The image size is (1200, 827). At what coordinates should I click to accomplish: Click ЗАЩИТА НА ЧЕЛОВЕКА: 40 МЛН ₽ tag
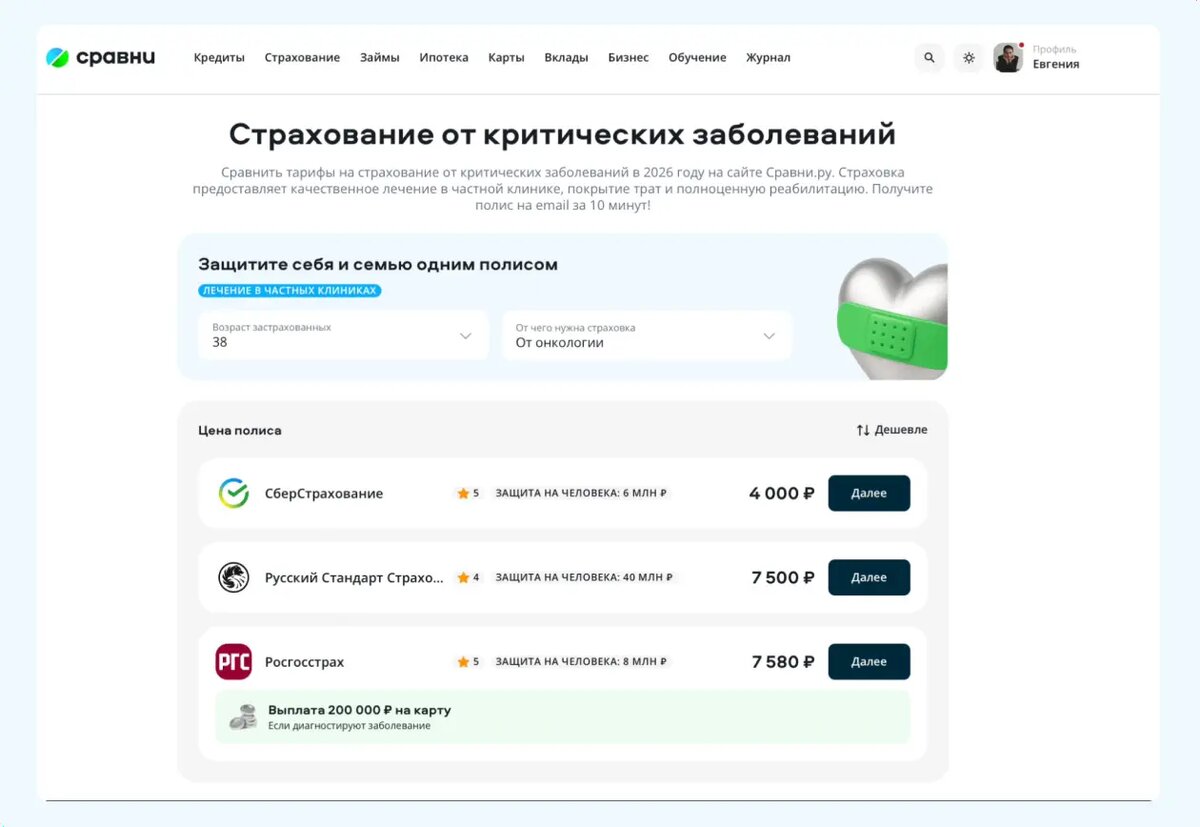point(584,577)
